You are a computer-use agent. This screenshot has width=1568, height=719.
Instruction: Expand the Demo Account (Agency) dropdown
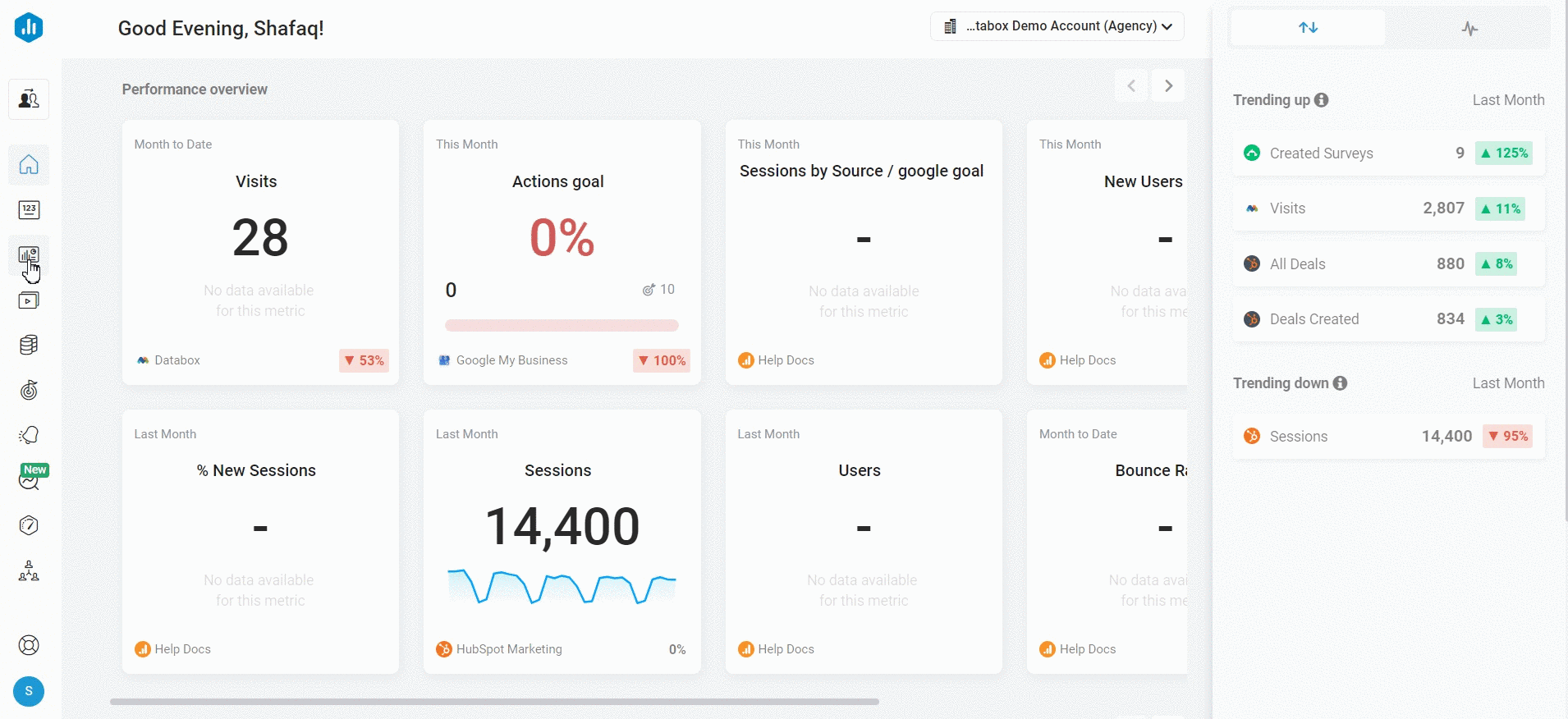coord(1057,26)
